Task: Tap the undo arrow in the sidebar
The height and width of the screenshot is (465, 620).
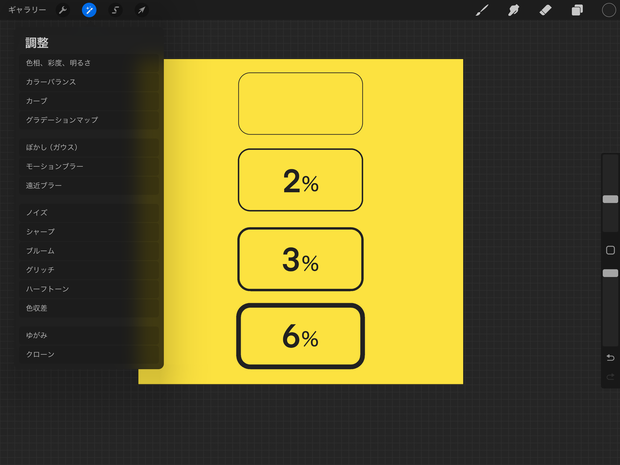Action: pos(610,358)
